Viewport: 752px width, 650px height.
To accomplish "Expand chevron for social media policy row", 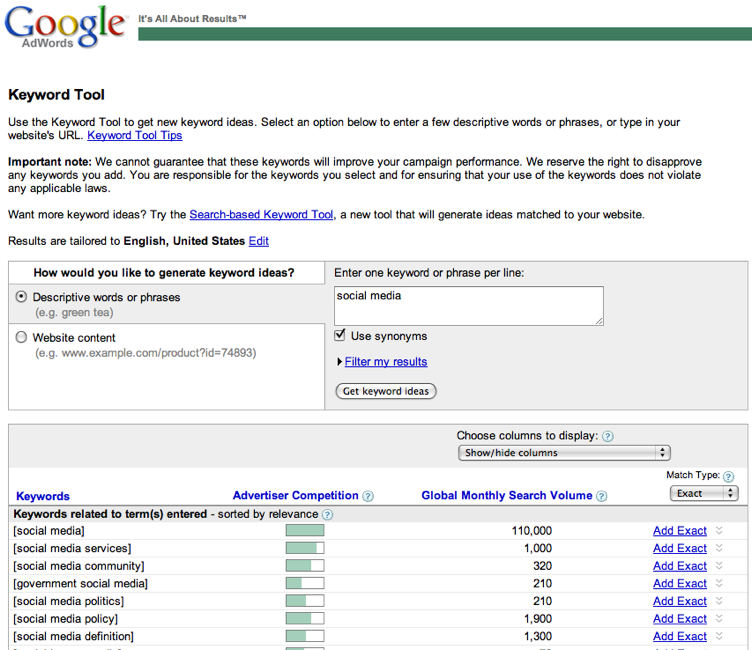I will (719, 618).
